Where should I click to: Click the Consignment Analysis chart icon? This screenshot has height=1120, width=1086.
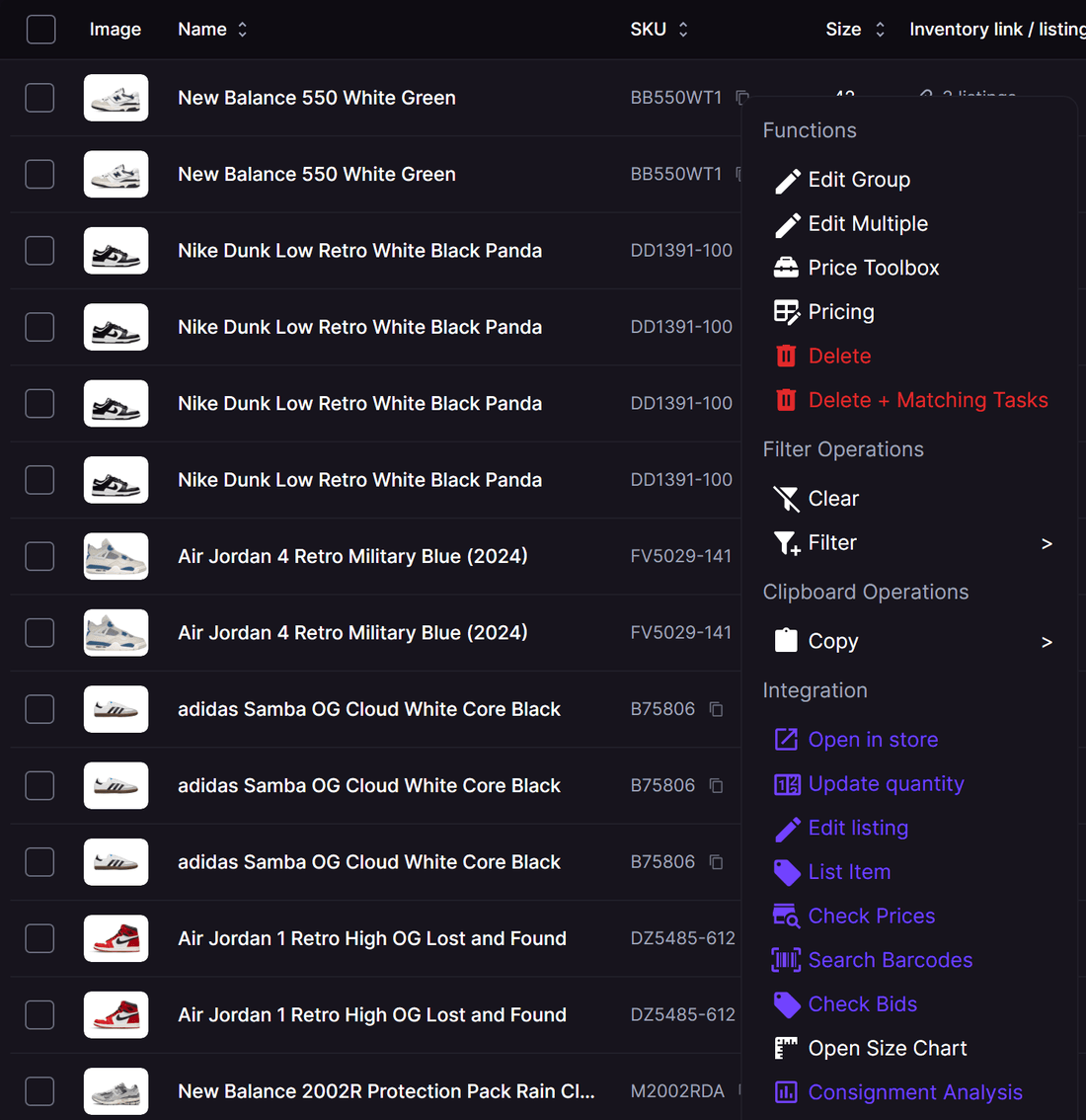coord(786,1092)
